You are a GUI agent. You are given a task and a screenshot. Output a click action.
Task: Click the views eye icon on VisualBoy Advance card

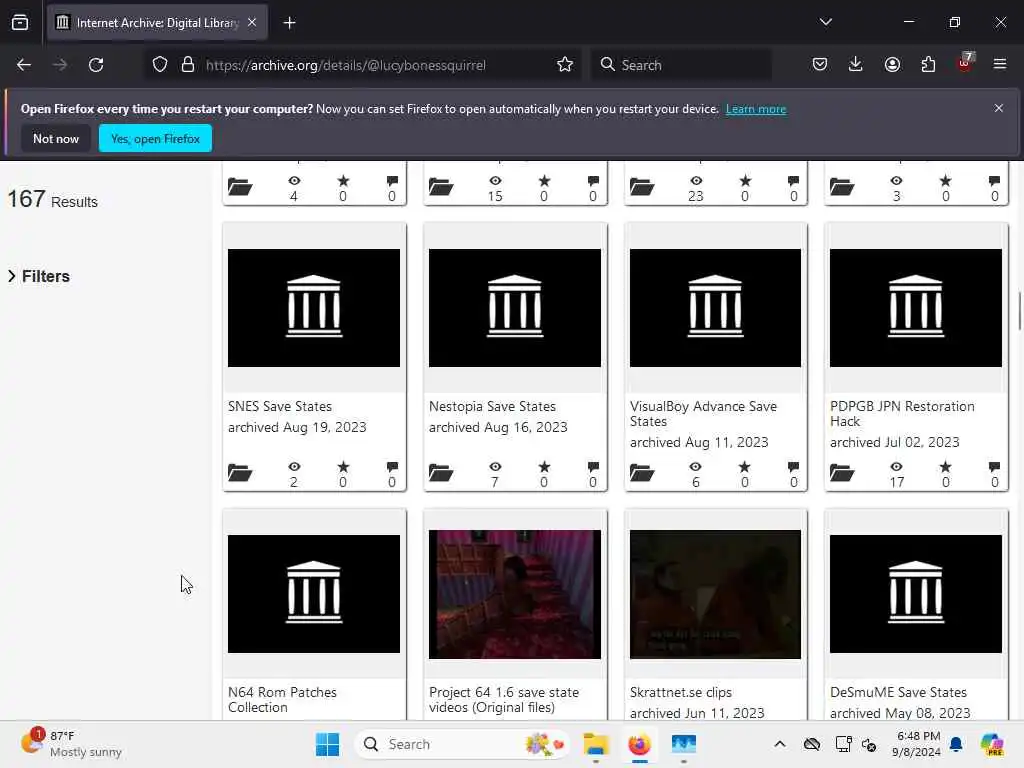coord(696,466)
